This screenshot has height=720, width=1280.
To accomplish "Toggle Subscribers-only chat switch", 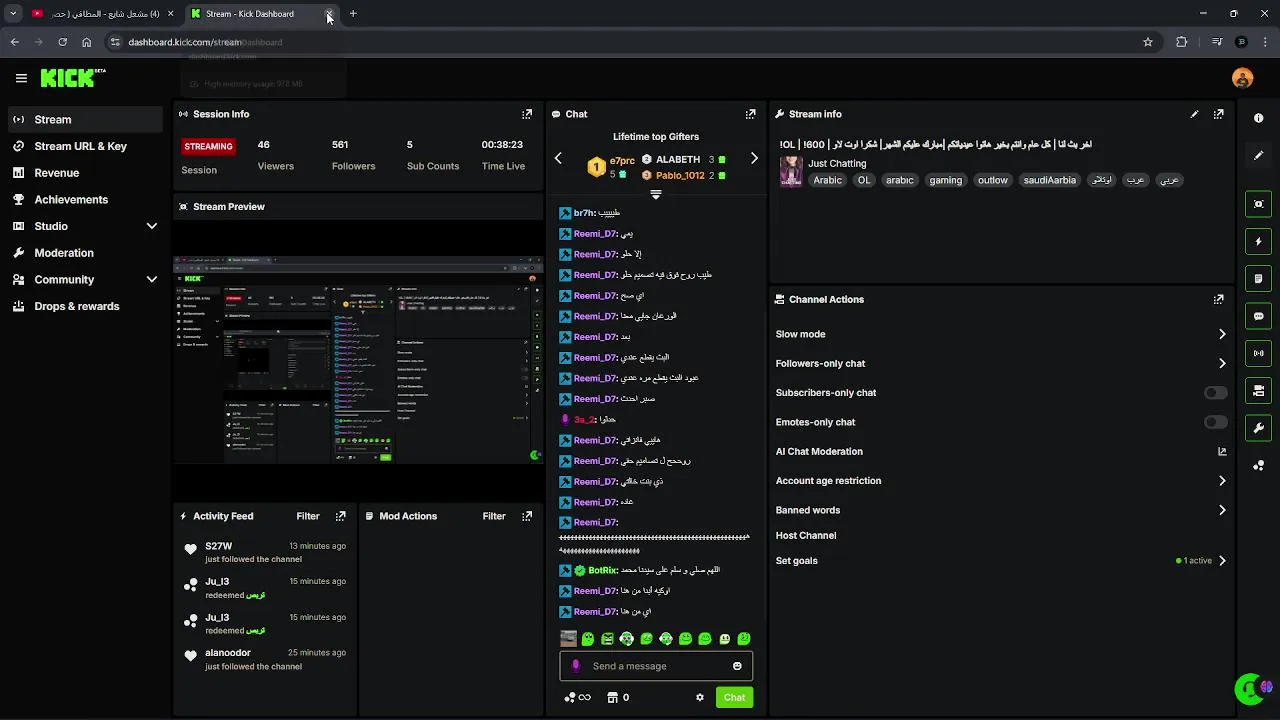I will 1215,393.
